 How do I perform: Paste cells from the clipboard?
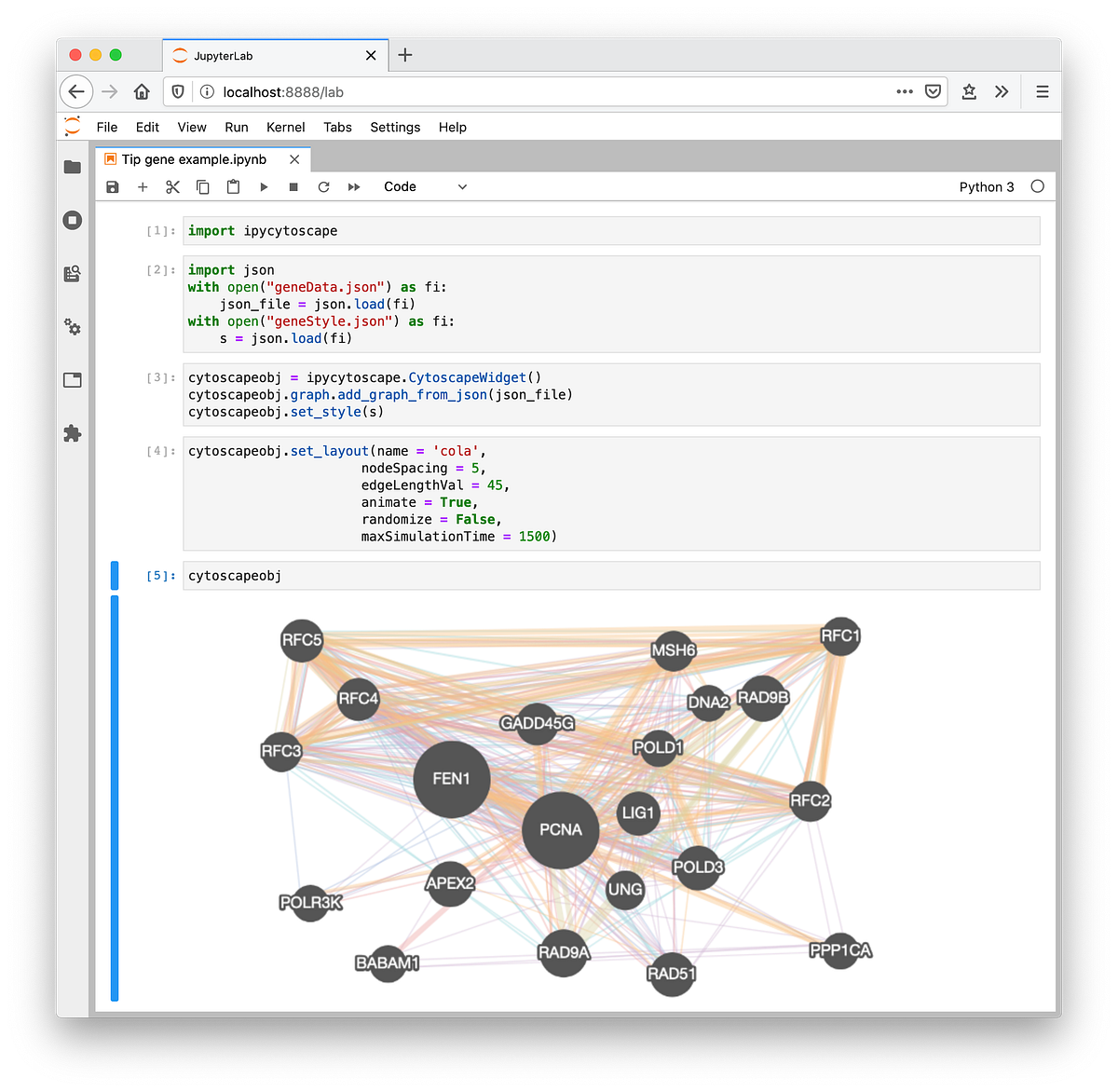pos(233,186)
